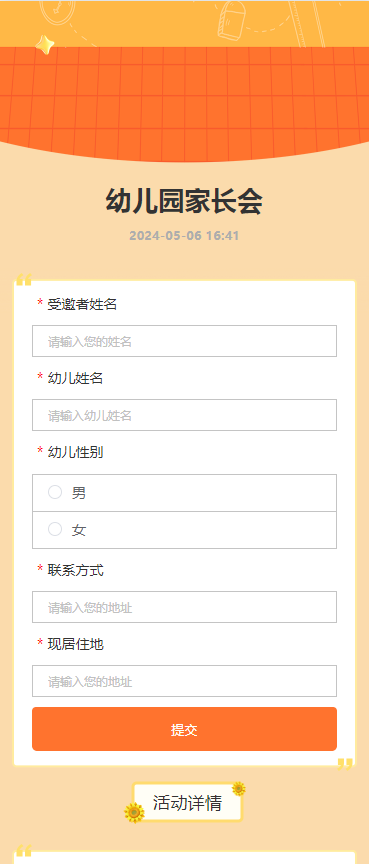Click the eraser sketch icon in banner
Image resolution: width=369 pixels, height=864 pixels.
pos(231,19)
